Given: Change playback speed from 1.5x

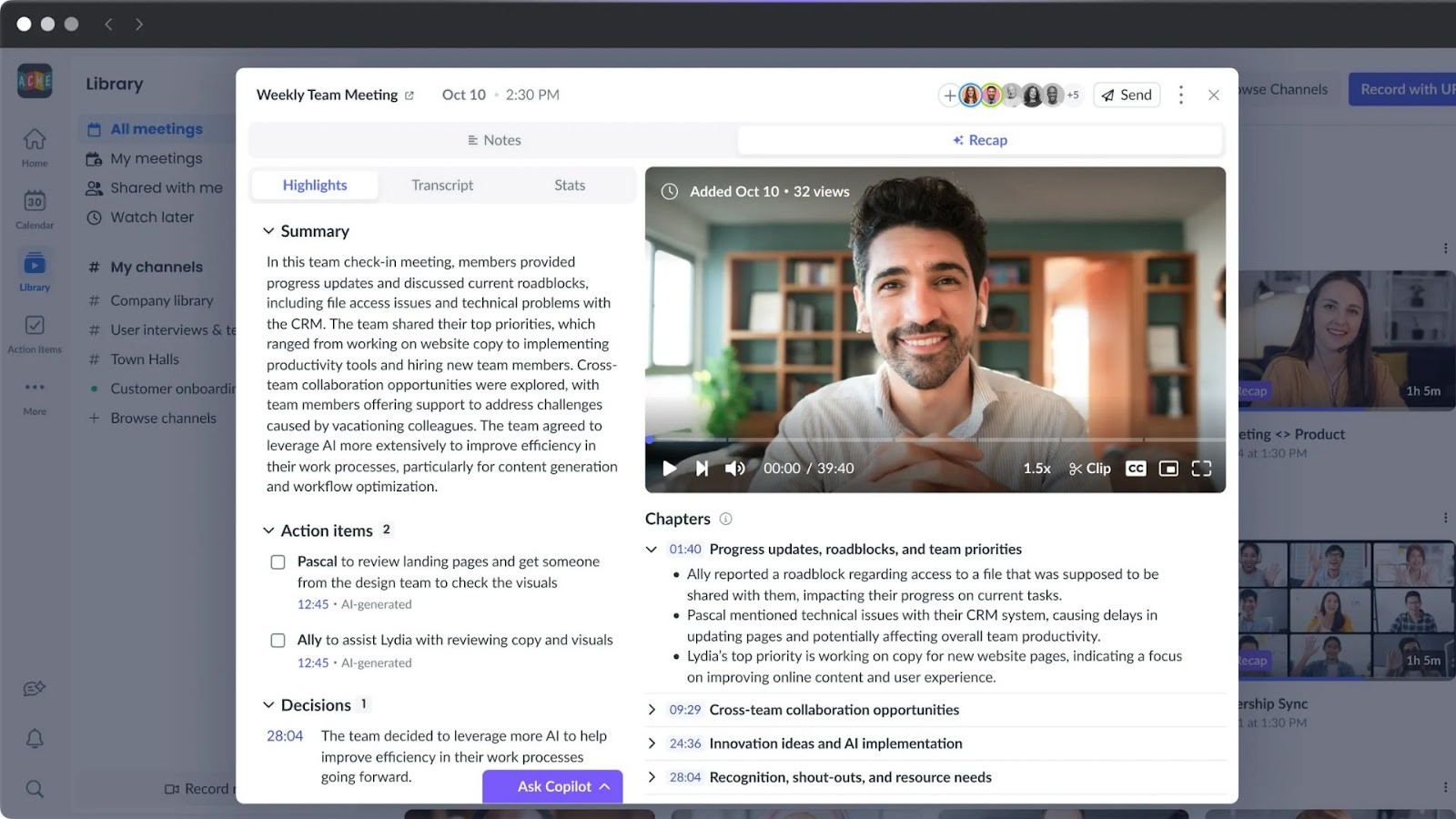Looking at the screenshot, I should pyautogui.click(x=1036, y=468).
